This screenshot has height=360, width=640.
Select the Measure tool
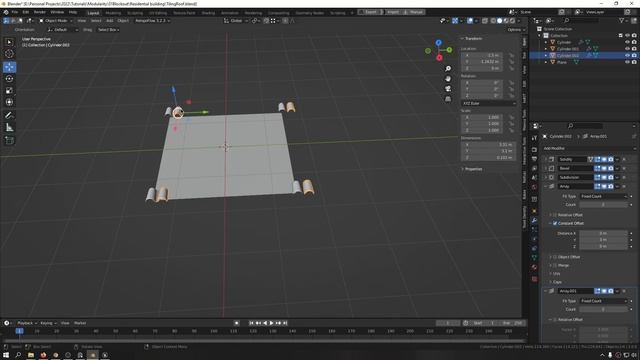[9, 127]
